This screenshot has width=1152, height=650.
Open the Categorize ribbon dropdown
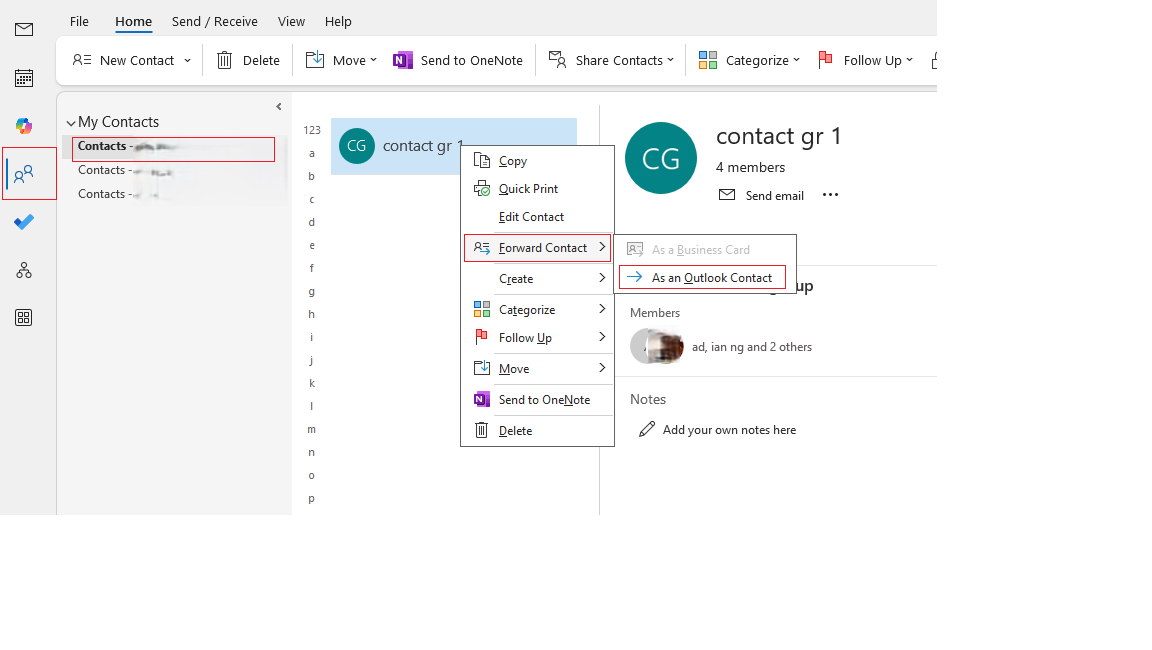pos(749,60)
